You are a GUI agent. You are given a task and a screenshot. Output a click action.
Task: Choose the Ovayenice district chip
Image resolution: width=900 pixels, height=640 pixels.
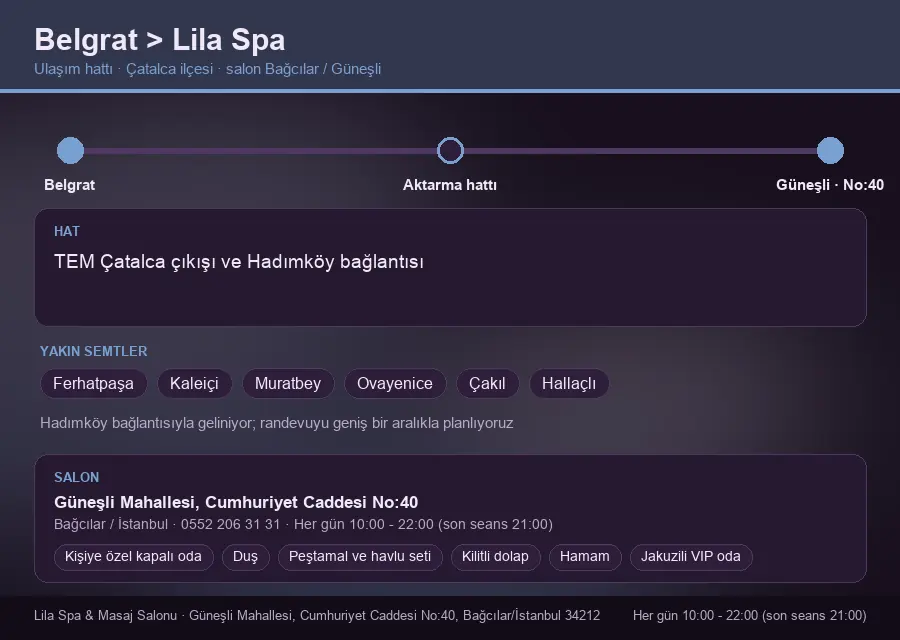coord(395,383)
